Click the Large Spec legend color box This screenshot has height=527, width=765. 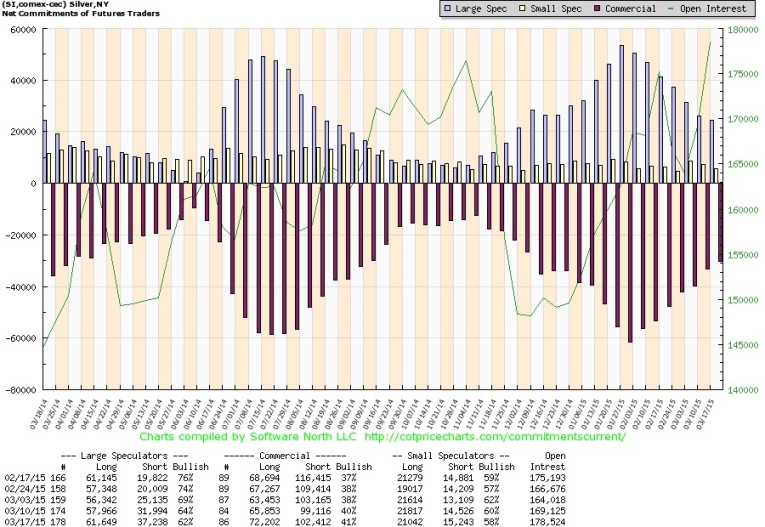pyautogui.click(x=418, y=8)
